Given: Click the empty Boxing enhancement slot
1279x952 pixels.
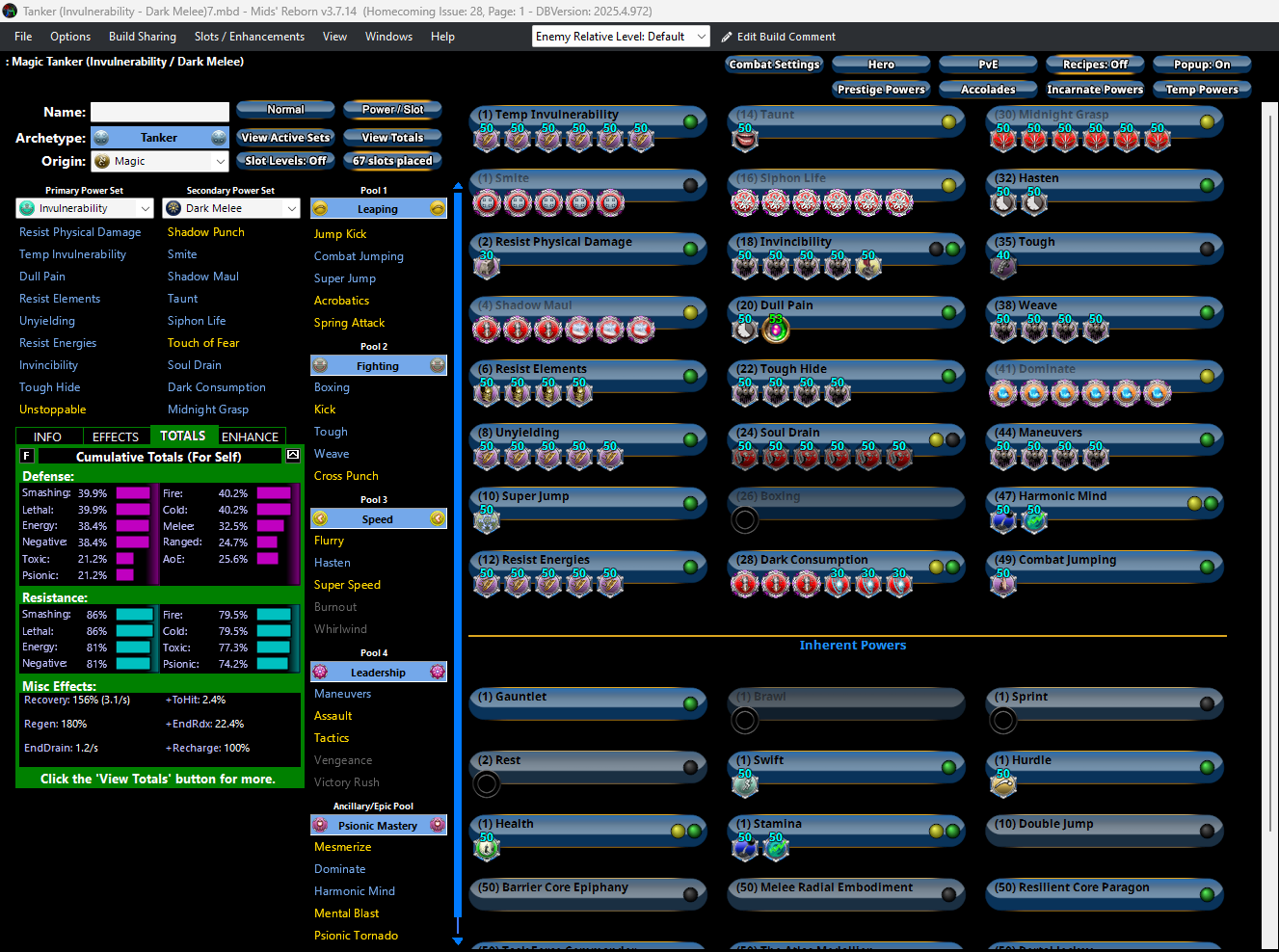Looking at the screenshot, I should point(745,520).
